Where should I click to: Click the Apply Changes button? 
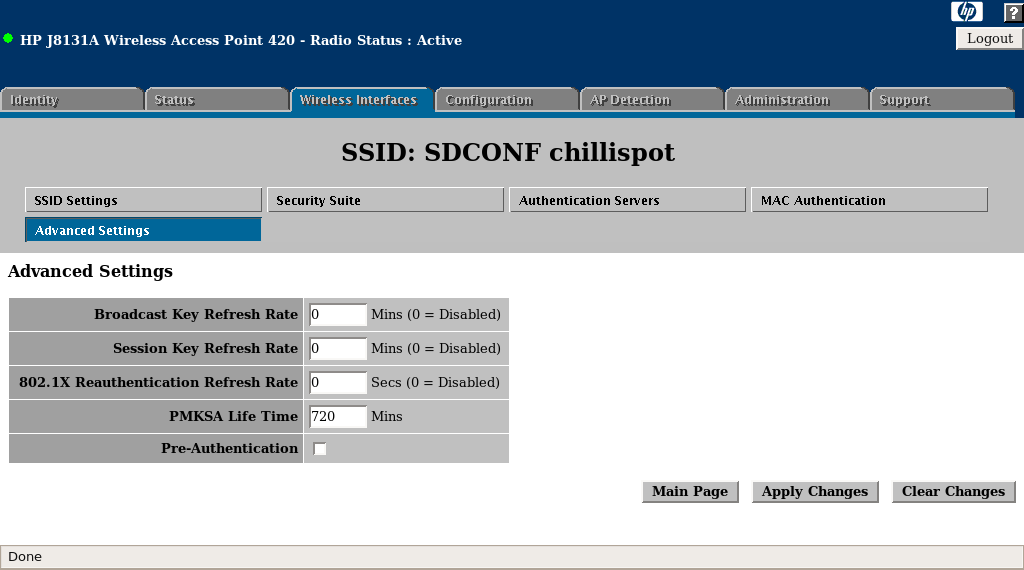pos(815,492)
